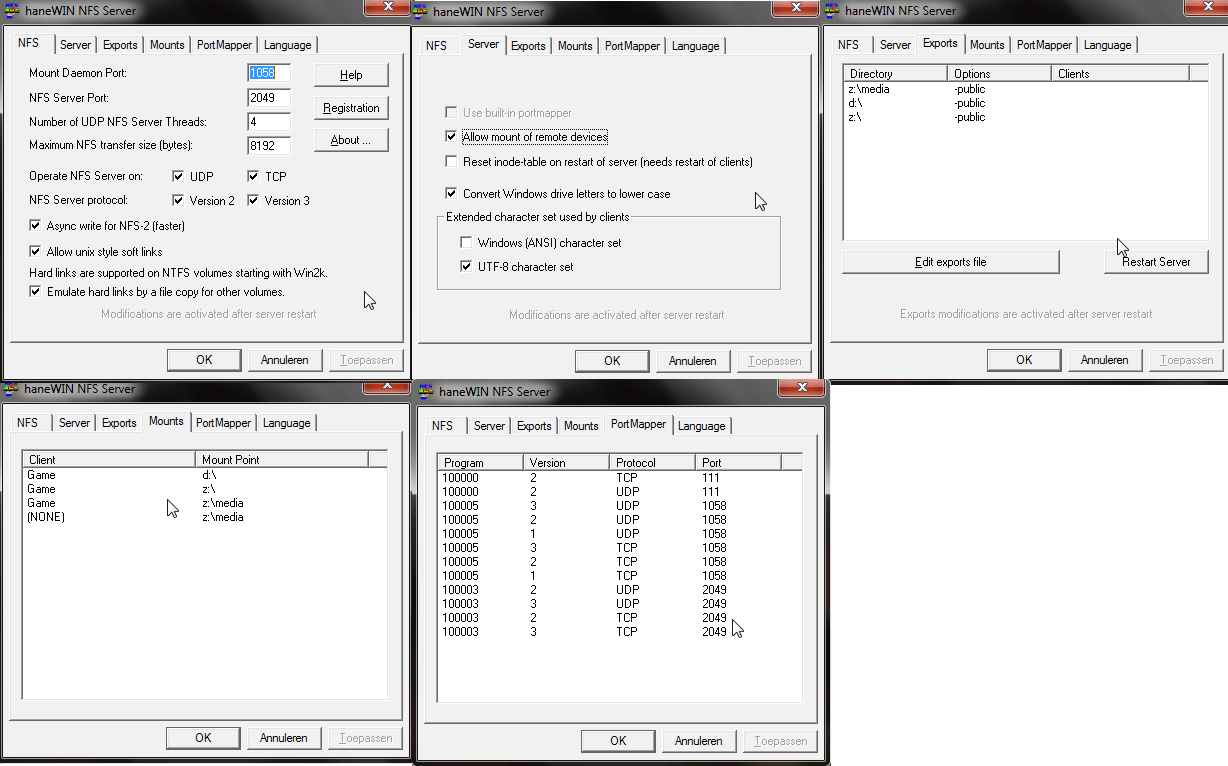Select the NFS tab in the Exports list window
1228x766 pixels.
tap(848, 45)
